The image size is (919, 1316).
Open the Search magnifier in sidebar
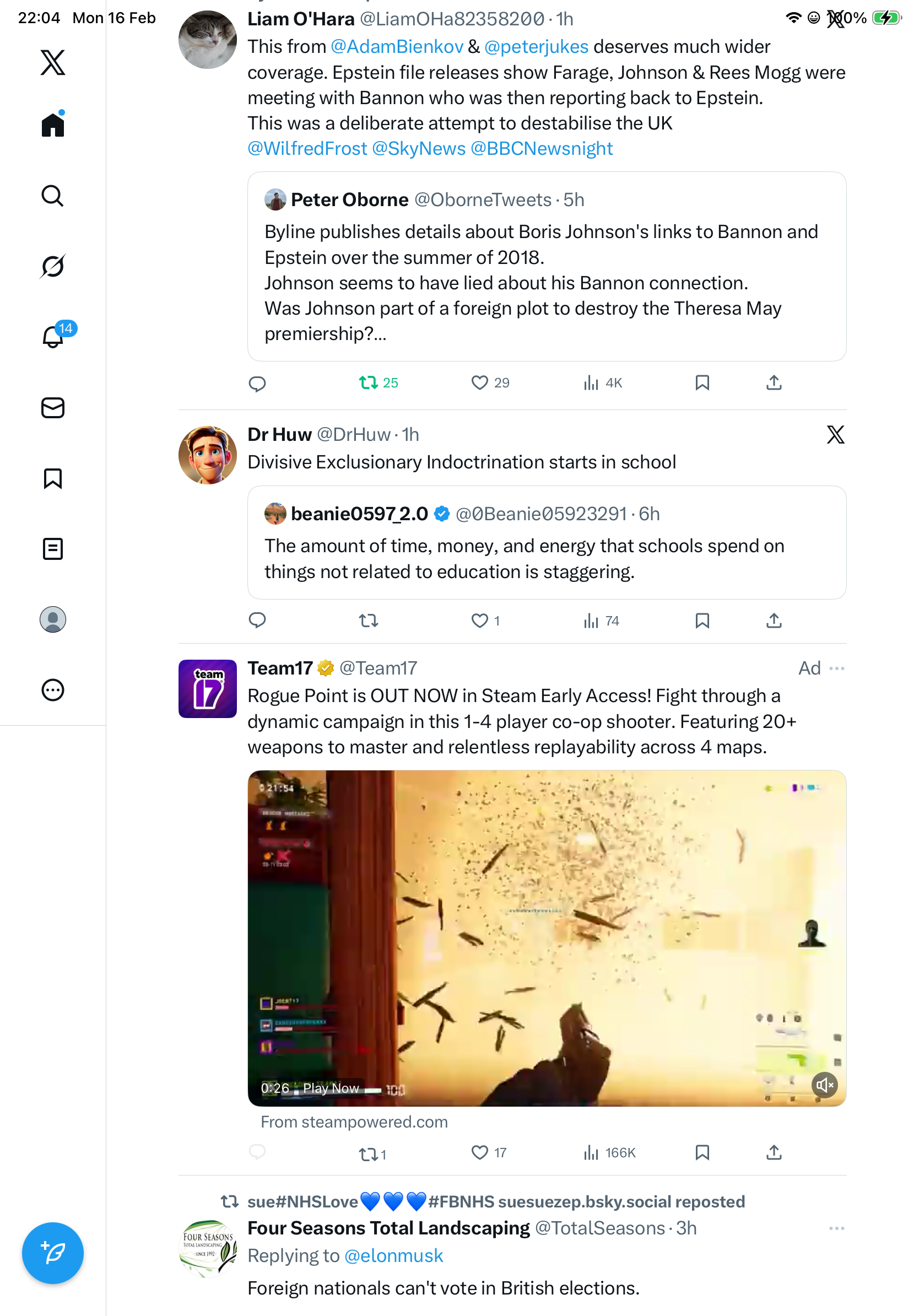click(x=53, y=196)
